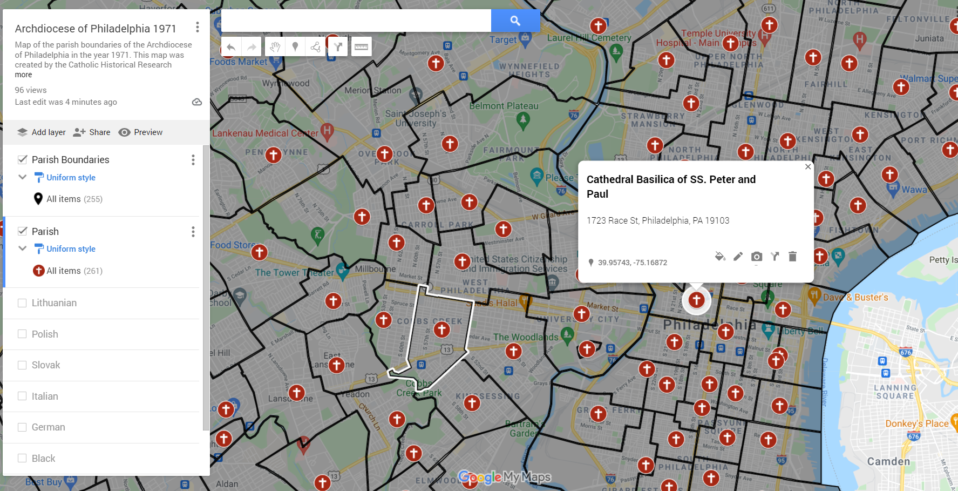
Task: Close the Cathedral Basilica info popup
Action: (x=808, y=167)
